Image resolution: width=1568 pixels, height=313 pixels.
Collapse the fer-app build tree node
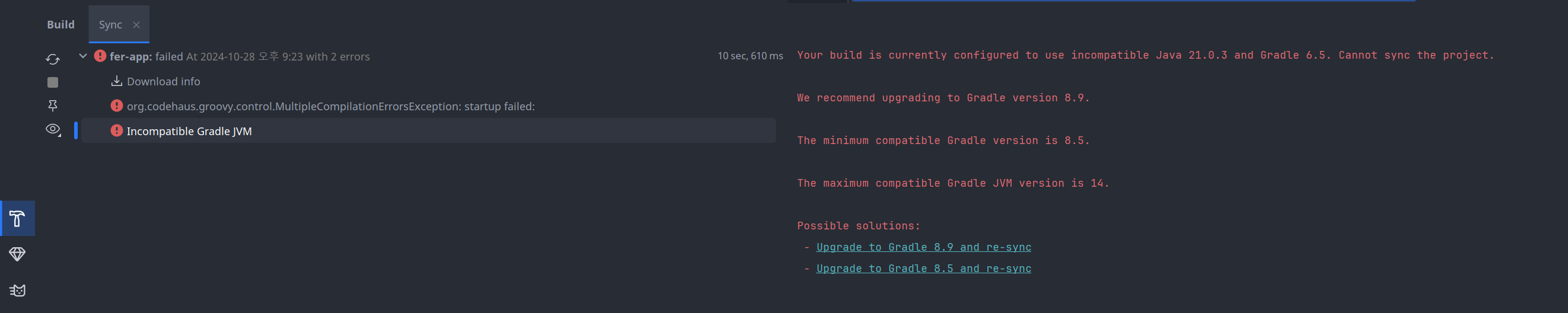click(83, 56)
